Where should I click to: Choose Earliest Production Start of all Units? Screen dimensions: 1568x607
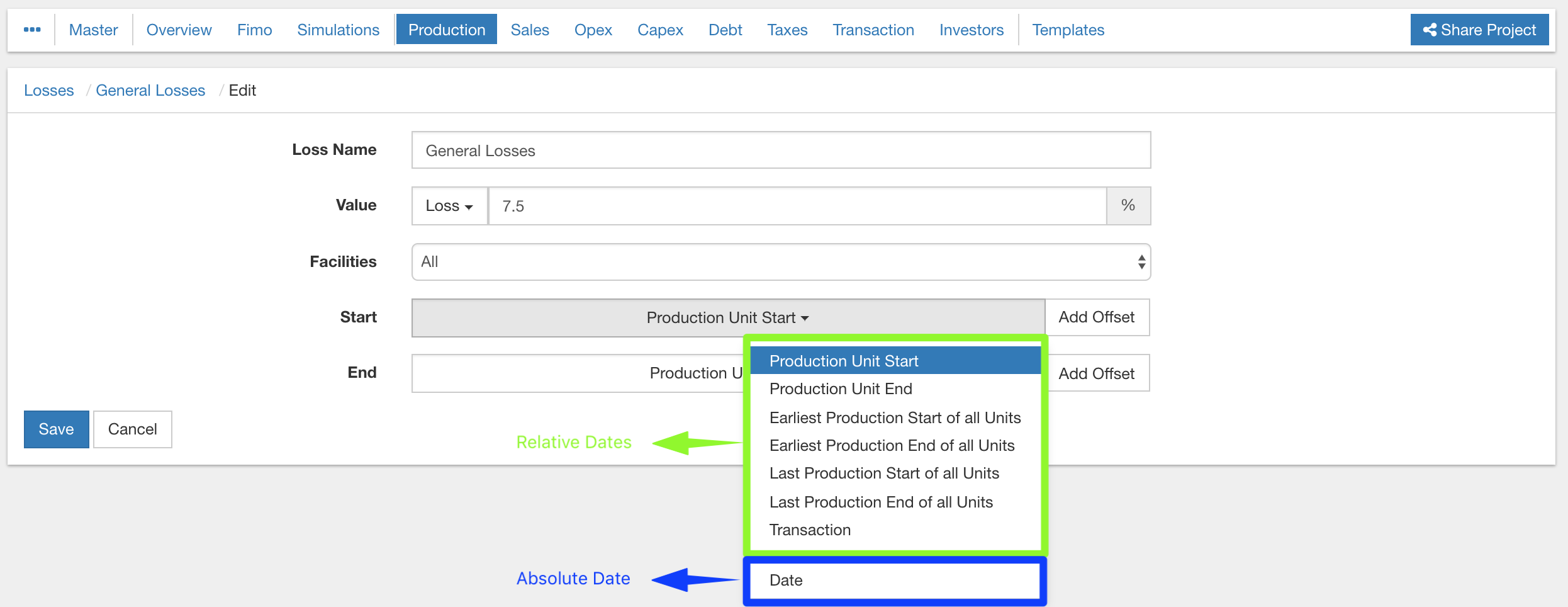pos(895,417)
